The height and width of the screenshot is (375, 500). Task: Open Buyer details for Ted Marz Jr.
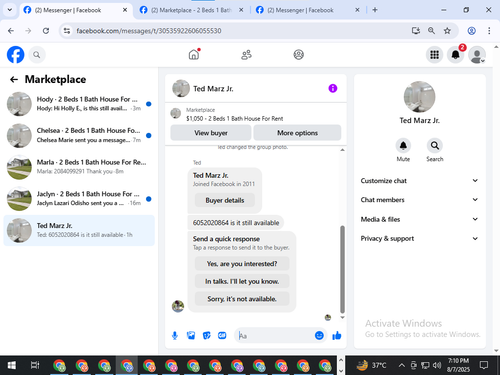click(225, 200)
